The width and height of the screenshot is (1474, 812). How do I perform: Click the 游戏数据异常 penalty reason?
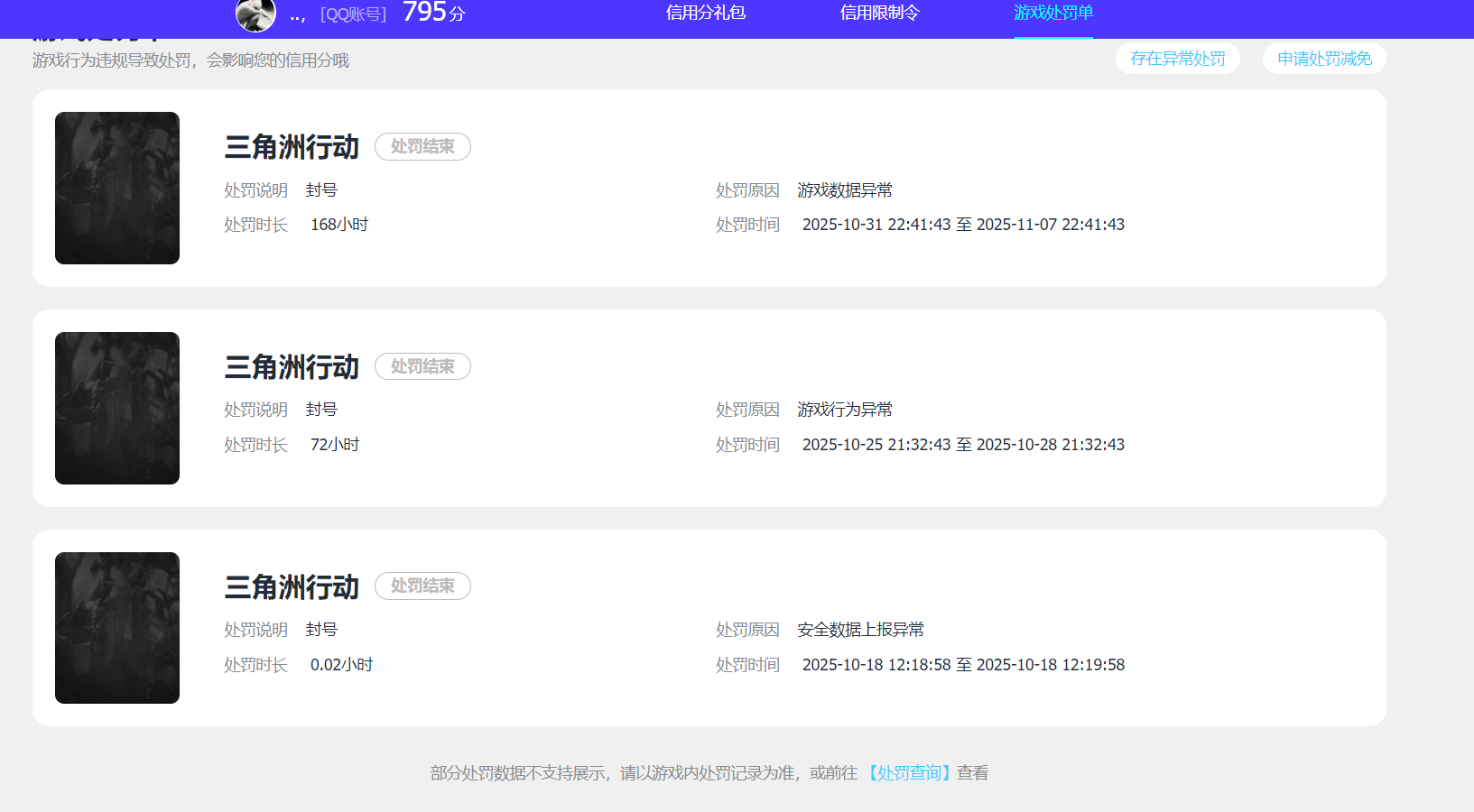click(845, 190)
